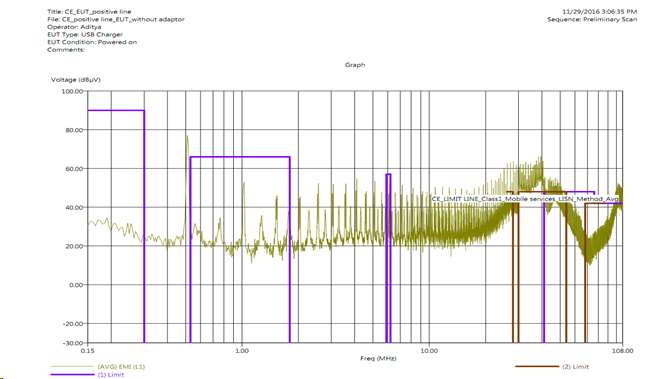Click the '(1) Limit' legend entry
The width and height of the screenshot is (649, 379).
(111, 375)
